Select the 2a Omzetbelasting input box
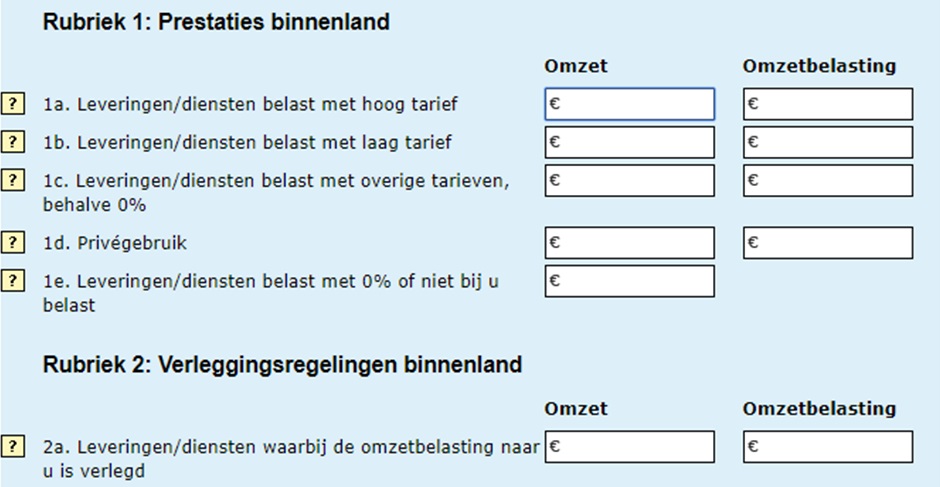This screenshot has height=487, width=940. (x=828, y=446)
